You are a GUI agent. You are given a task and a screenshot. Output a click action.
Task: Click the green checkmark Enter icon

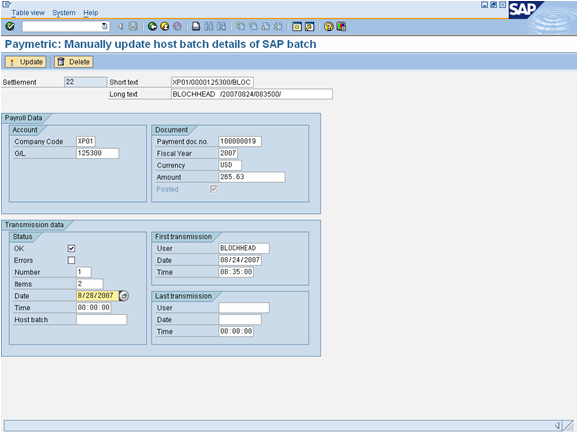pyautogui.click(x=10, y=26)
